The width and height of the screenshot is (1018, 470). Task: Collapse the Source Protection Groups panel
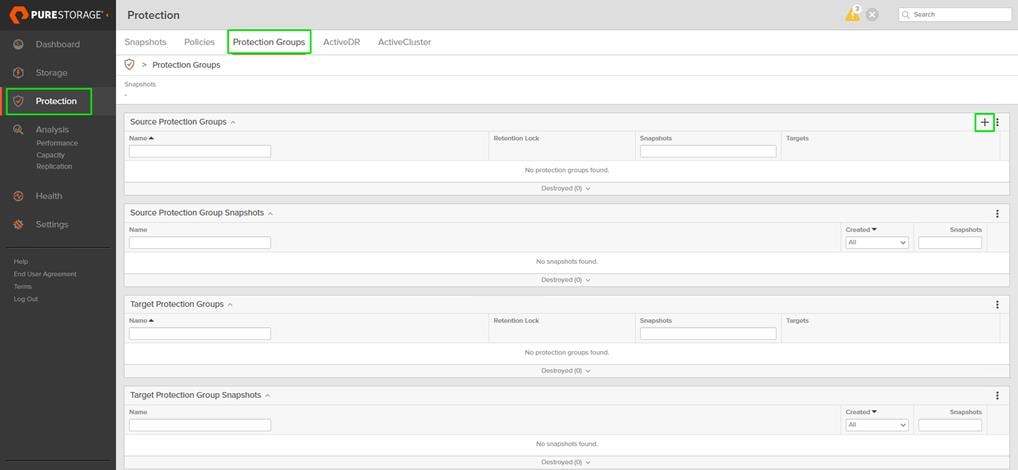tap(233, 122)
